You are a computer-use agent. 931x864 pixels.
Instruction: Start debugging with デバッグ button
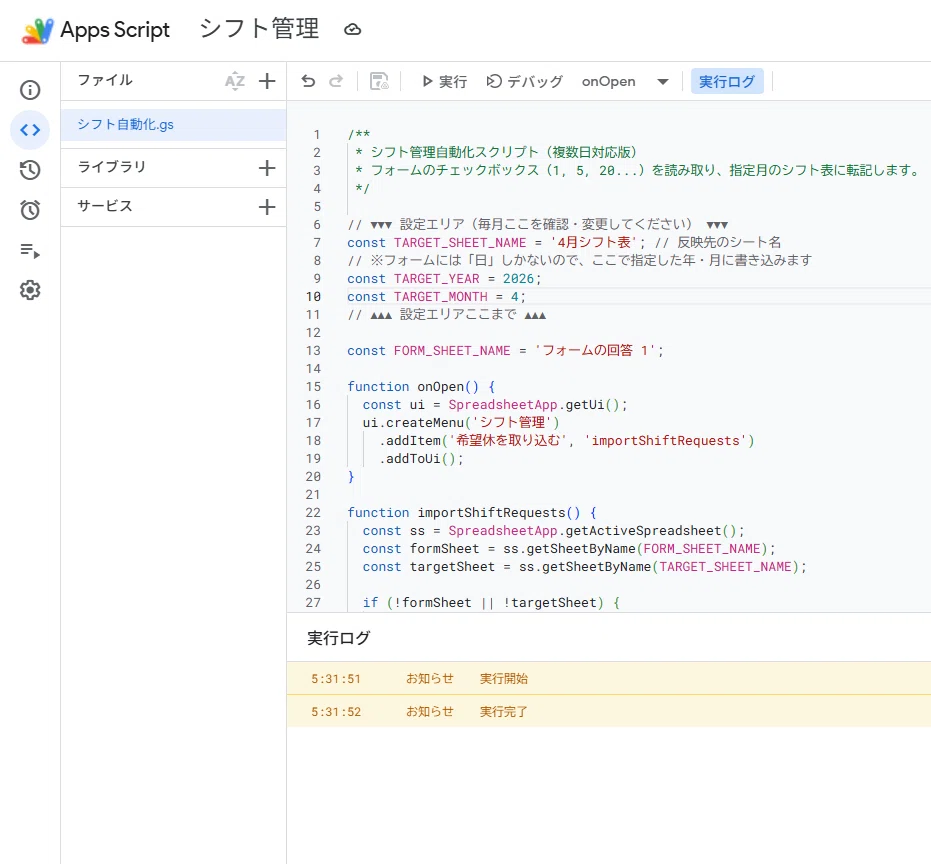click(x=524, y=81)
